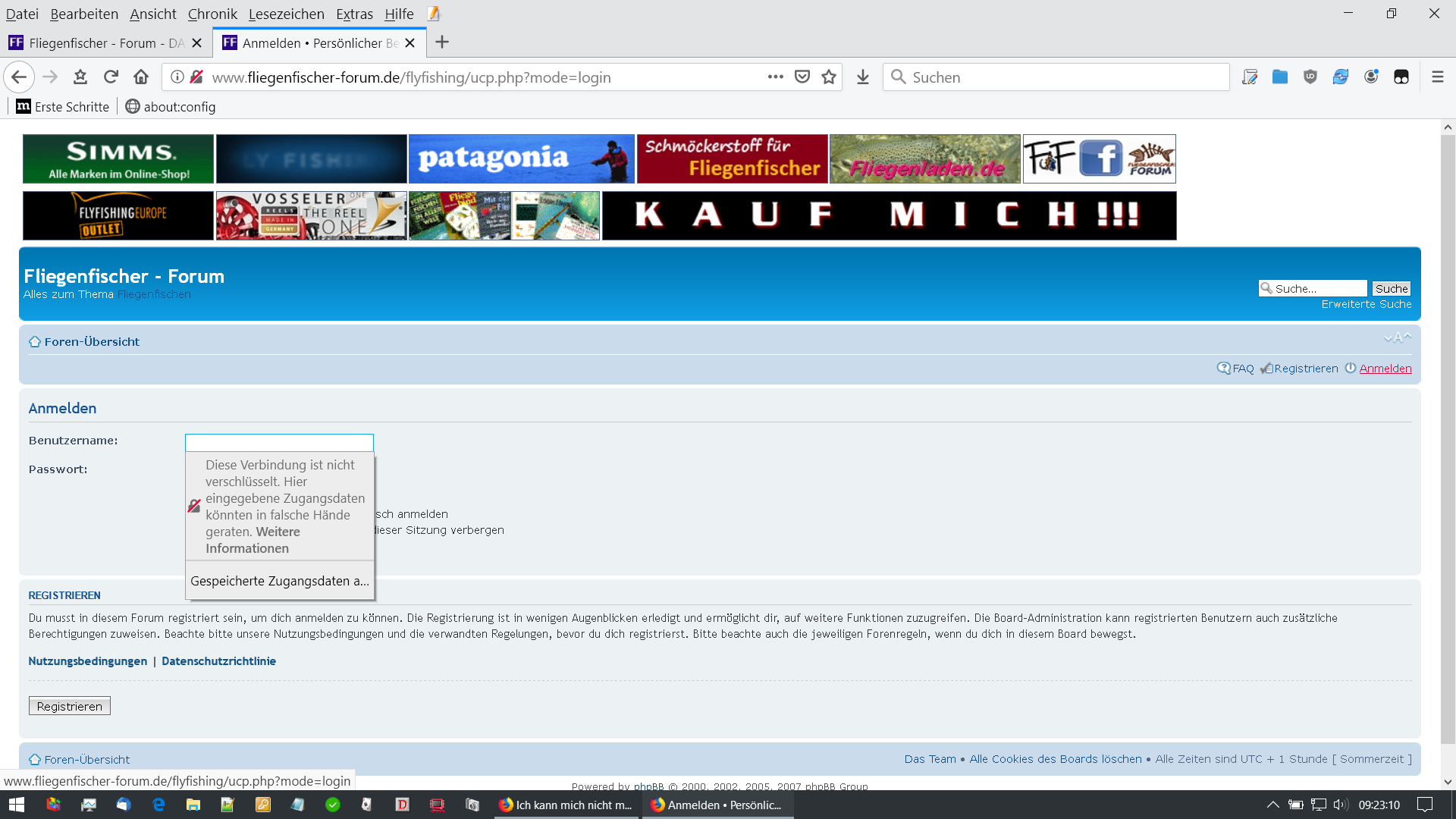Switch to Fliegenfischer - Forum tab
The width and height of the screenshot is (1456, 819).
pos(99,42)
